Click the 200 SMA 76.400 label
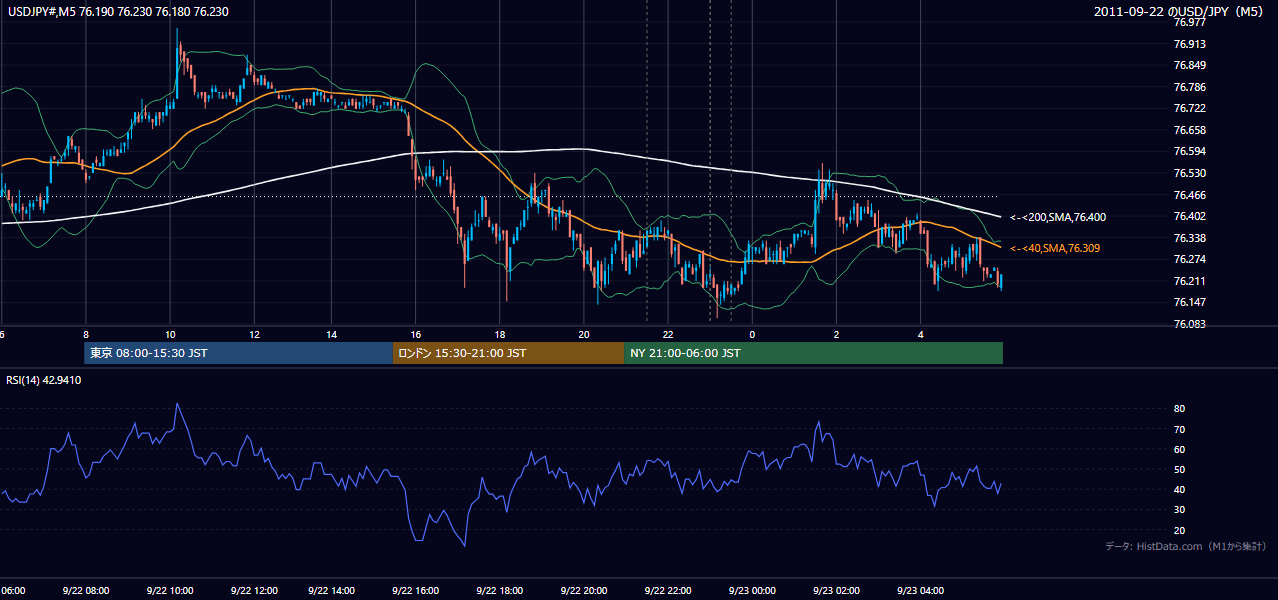This screenshot has height=600, width=1278. pyautogui.click(x=1058, y=217)
